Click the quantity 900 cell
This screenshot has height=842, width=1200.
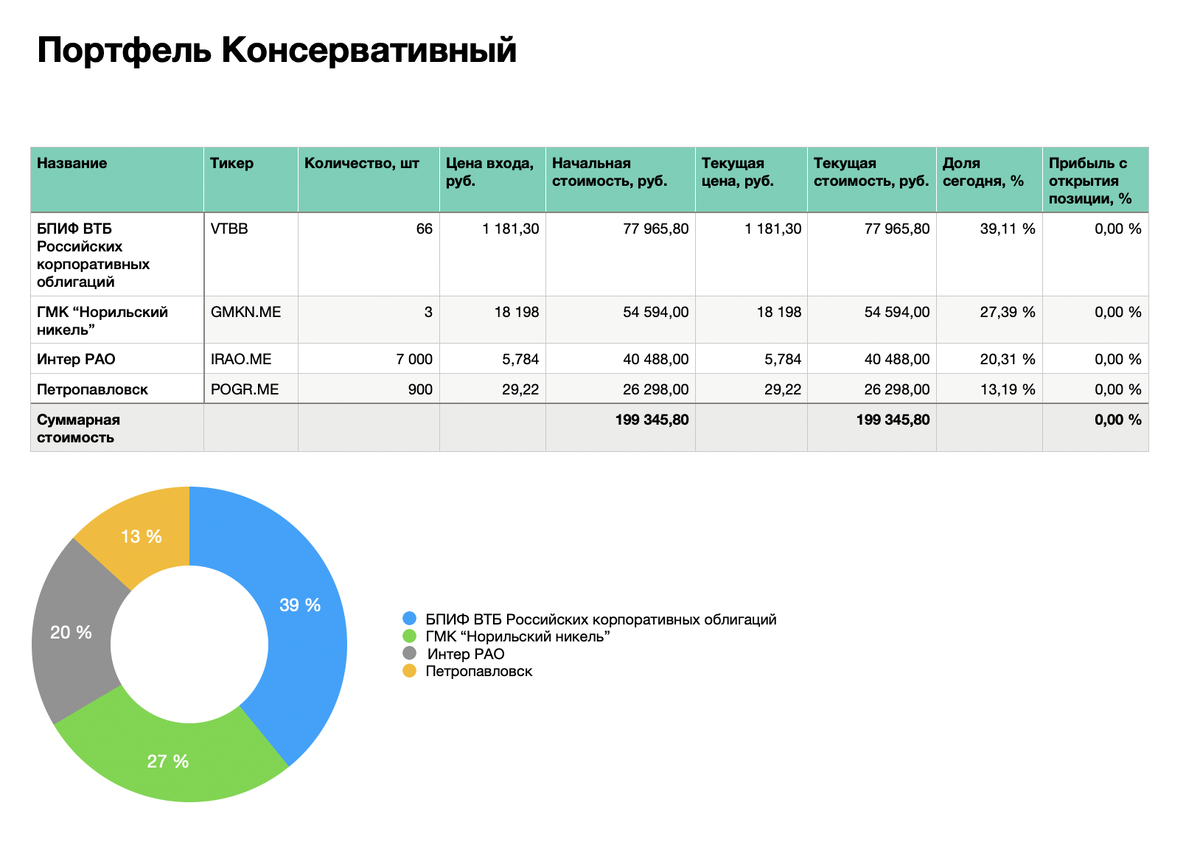click(x=369, y=389)
